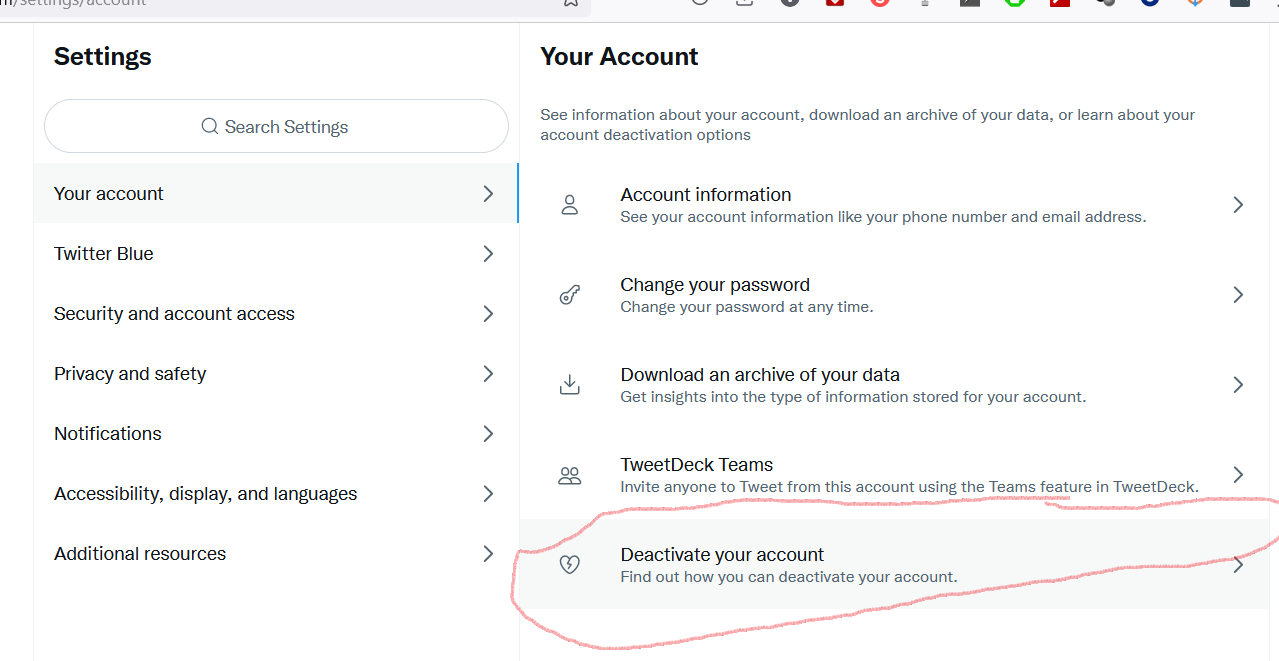Click the chevron beside Download an archive of your data
1279x661 pixels.
tap(1238, 385)
